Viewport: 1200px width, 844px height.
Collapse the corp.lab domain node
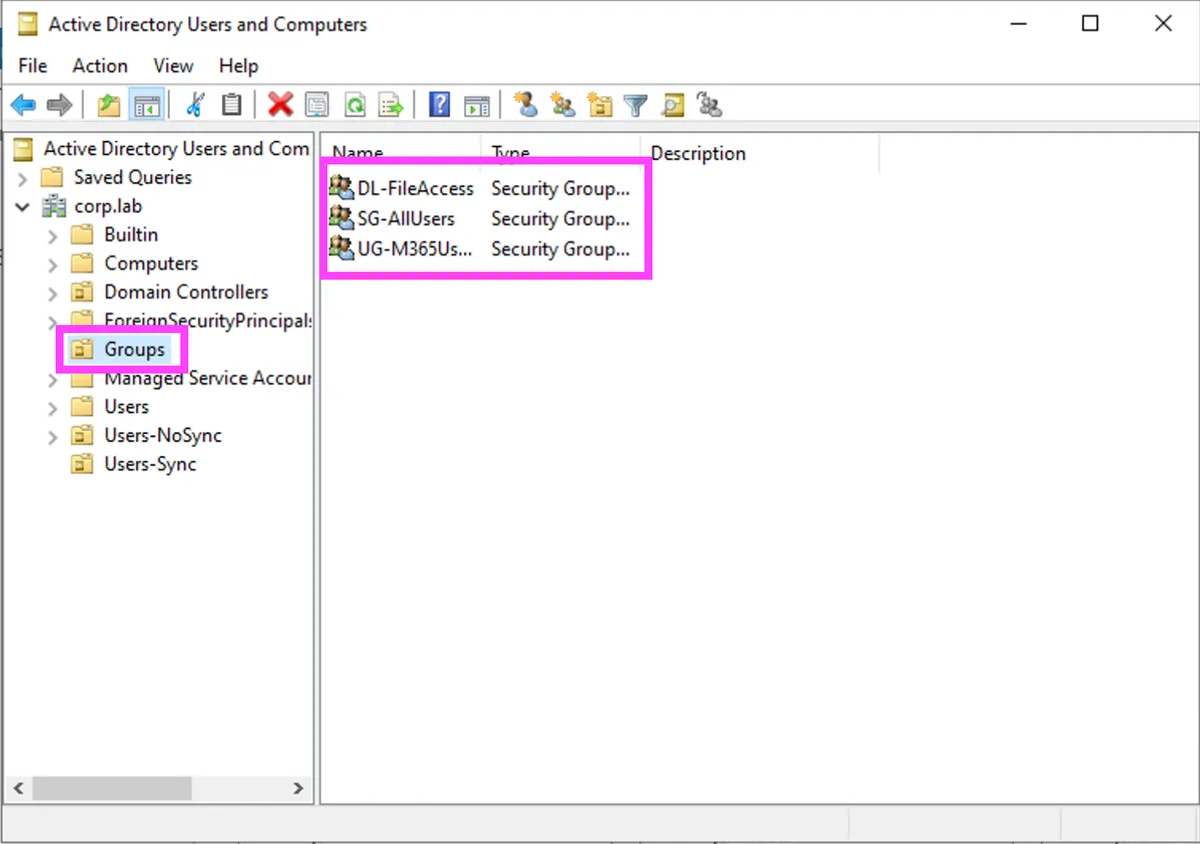pos(22,207)
